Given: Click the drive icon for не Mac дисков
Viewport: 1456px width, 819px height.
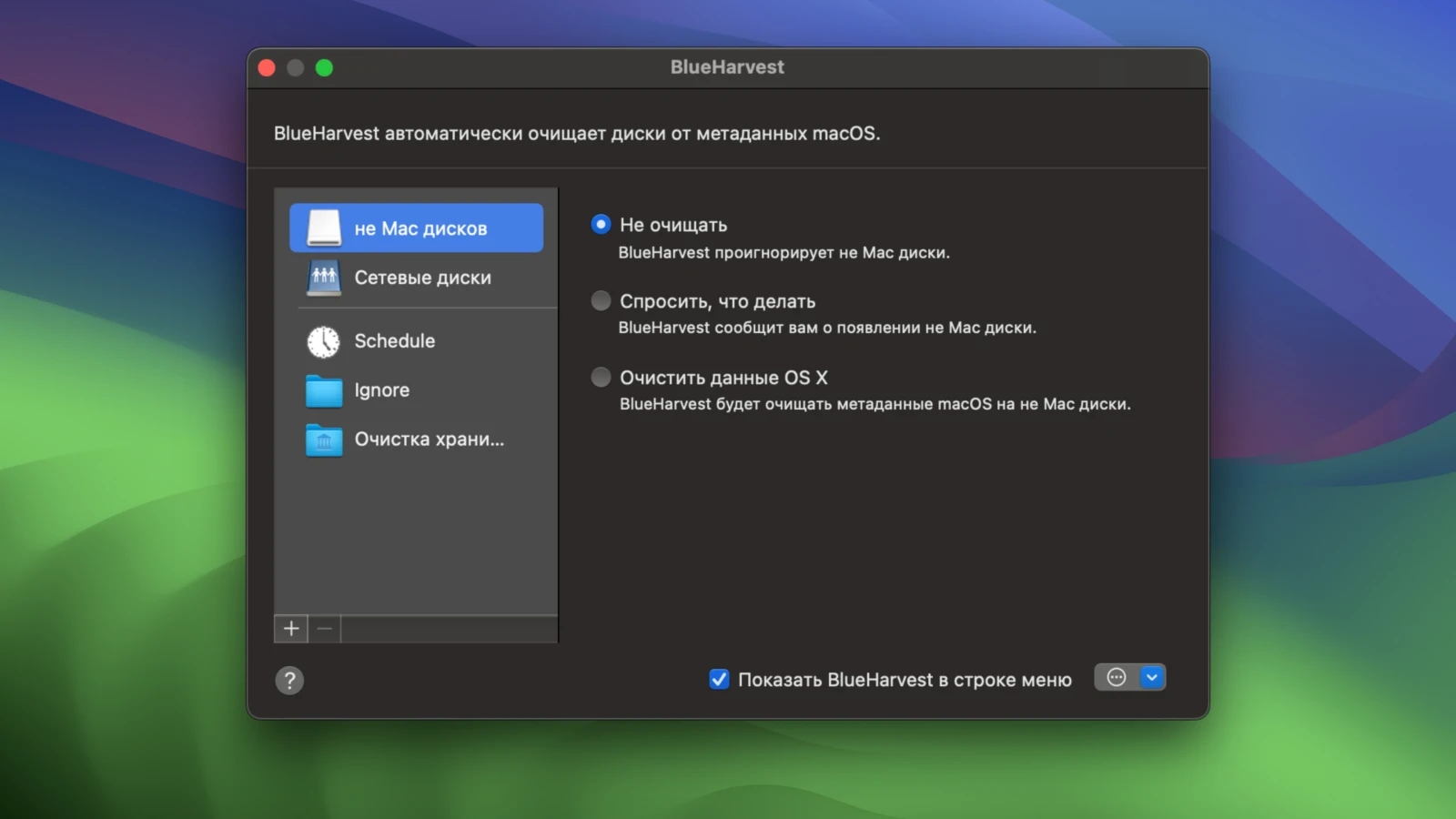Looking at the screenshot, I should click(x=324, y=227).
